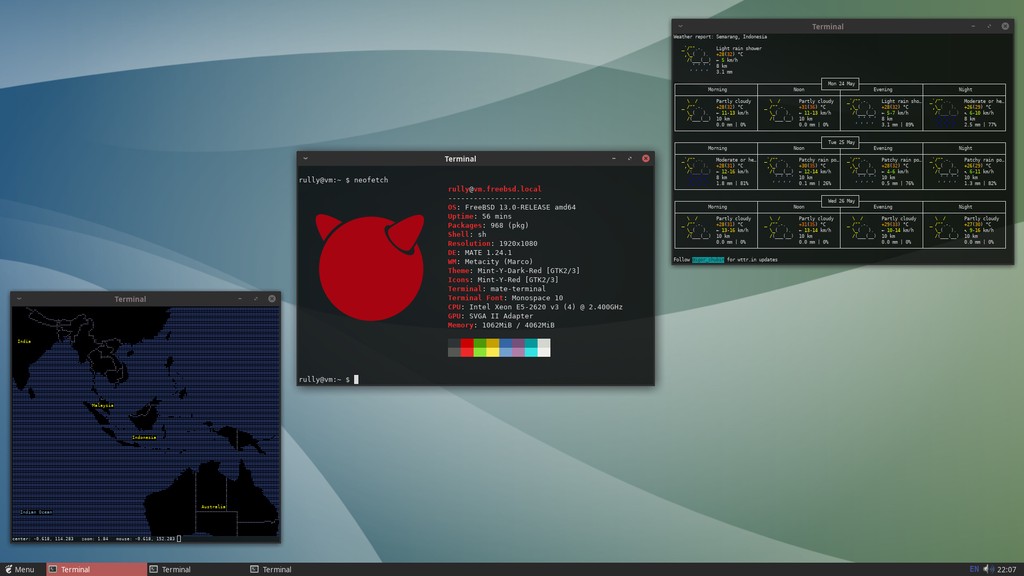Click the 22:07 clock to open the calendar

[1007, 568]
